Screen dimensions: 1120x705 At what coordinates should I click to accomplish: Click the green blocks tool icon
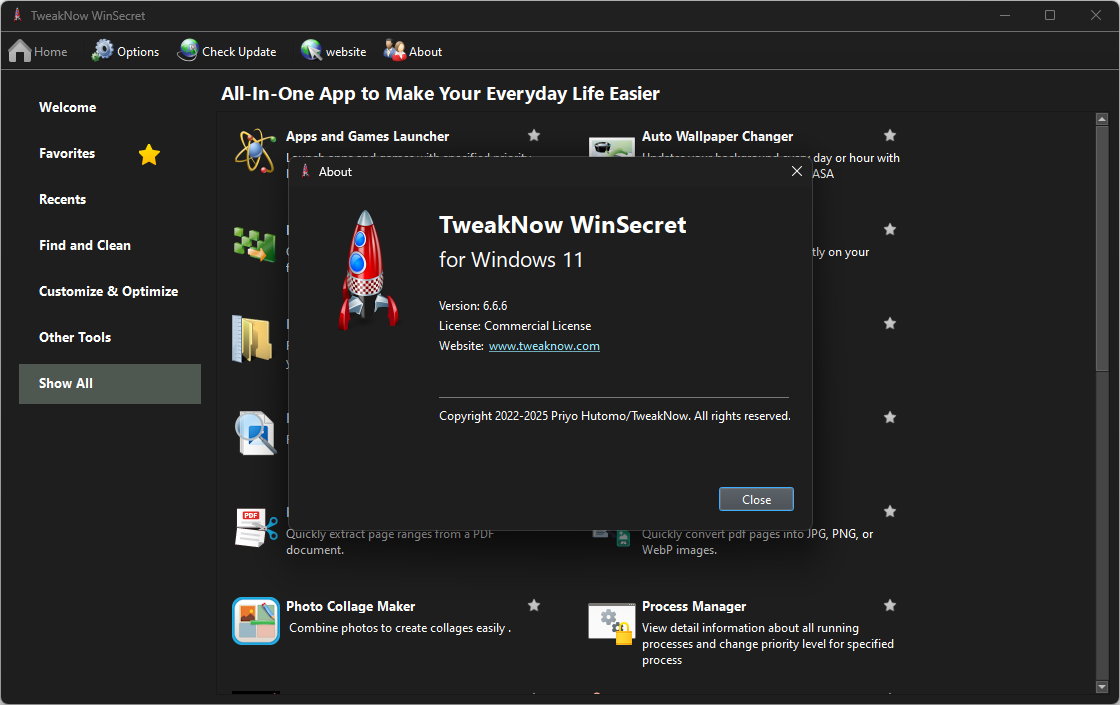pyautogui.click(x=254, y=244)
